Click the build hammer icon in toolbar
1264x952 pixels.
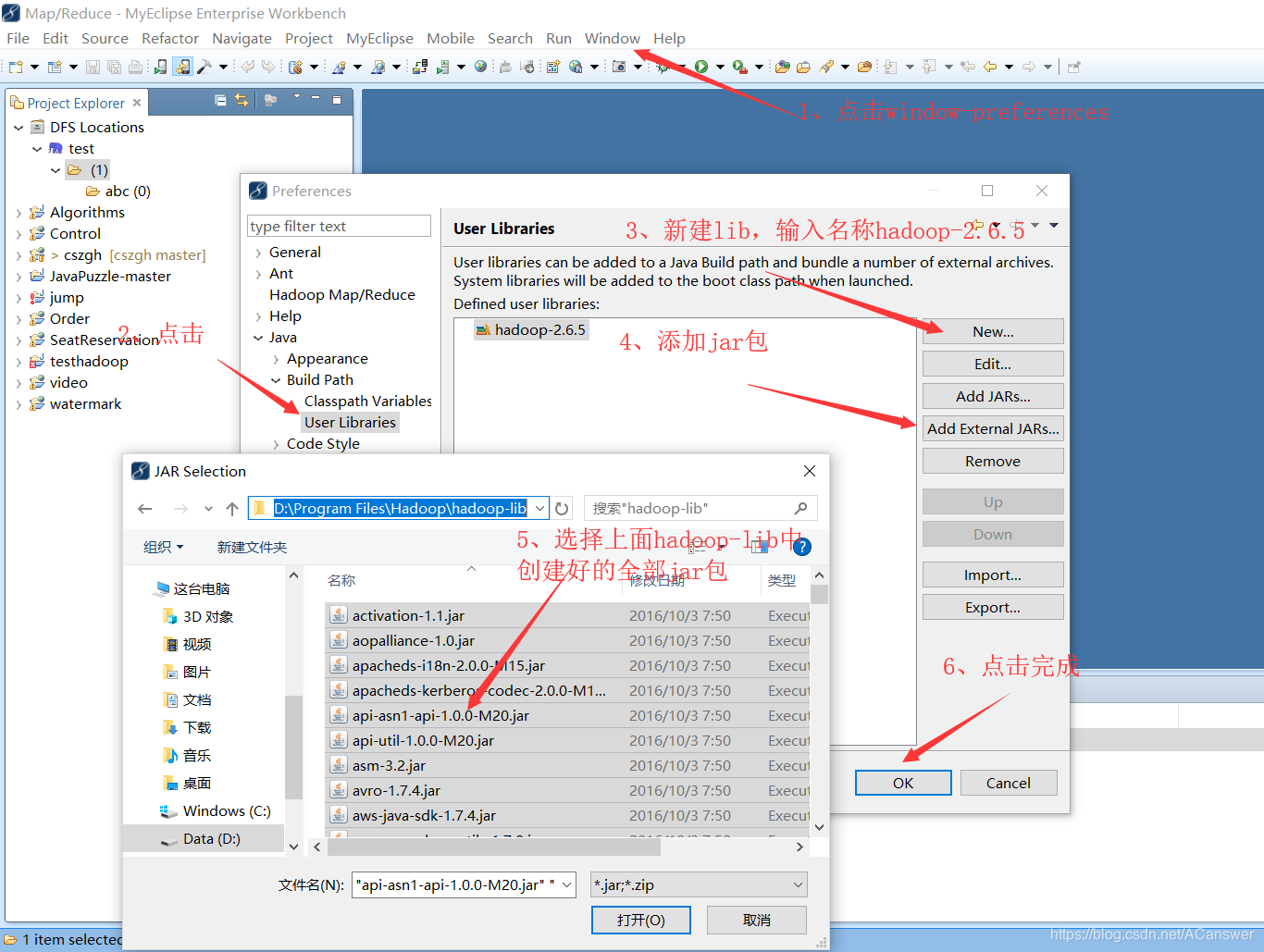(204, 67)
